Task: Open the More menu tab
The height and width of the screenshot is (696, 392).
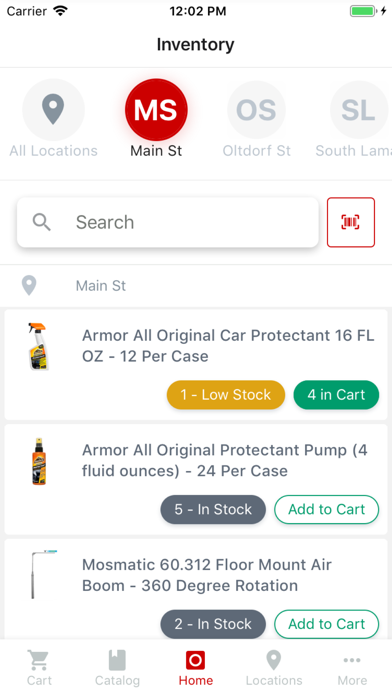Action: point(352,668)
